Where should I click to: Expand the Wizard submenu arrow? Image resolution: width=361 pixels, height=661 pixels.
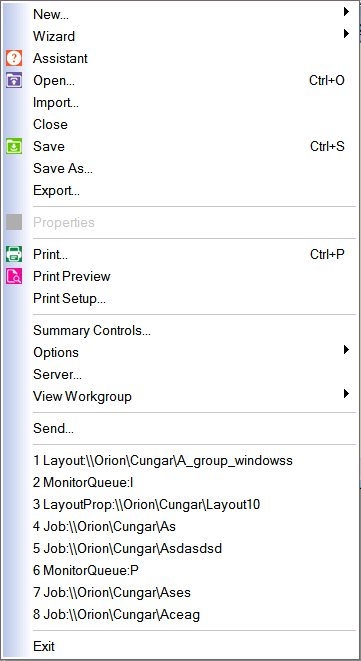pos(346,34)
